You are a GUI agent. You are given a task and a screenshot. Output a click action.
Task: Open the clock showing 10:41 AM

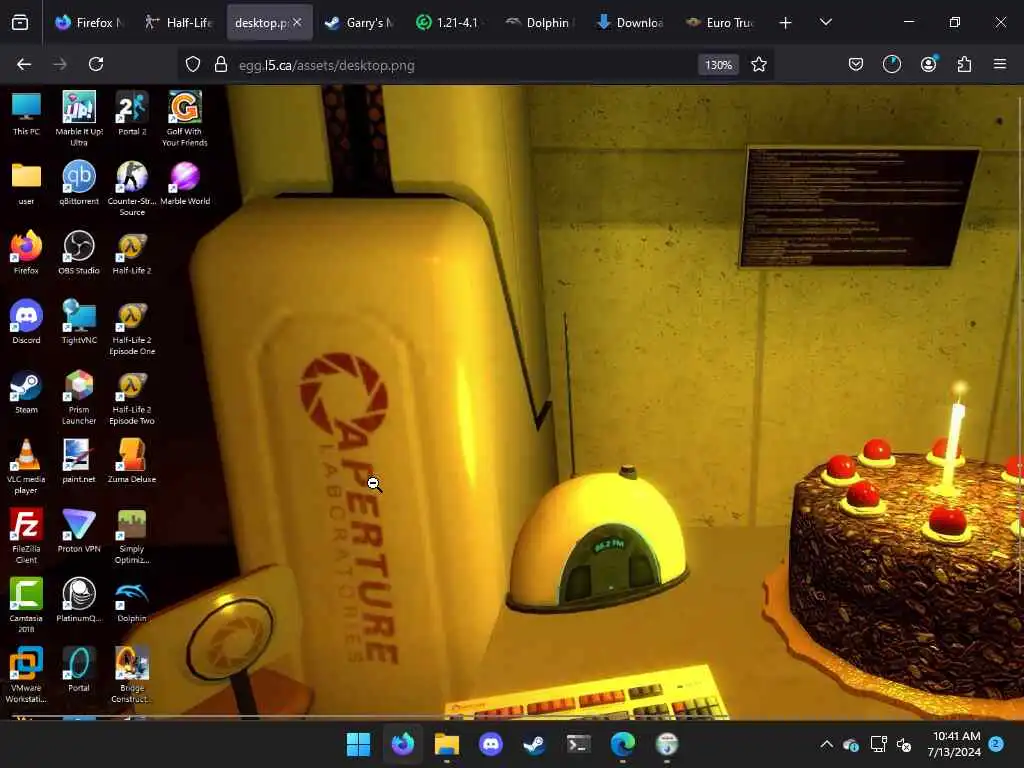pos(954,744)
